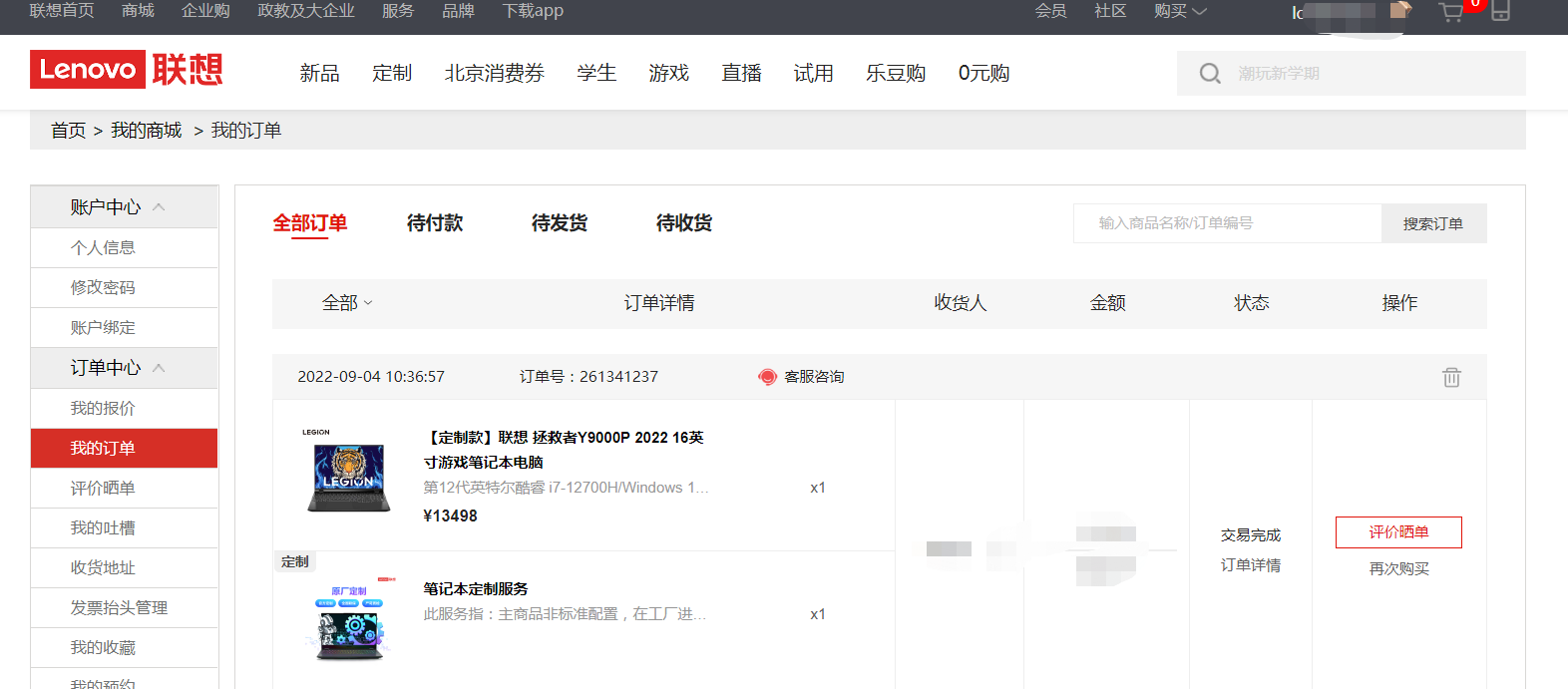Viewport: 1568px width, 689px height.
Task: Open the 试用 navigation item
Action: tap(814, 73)
